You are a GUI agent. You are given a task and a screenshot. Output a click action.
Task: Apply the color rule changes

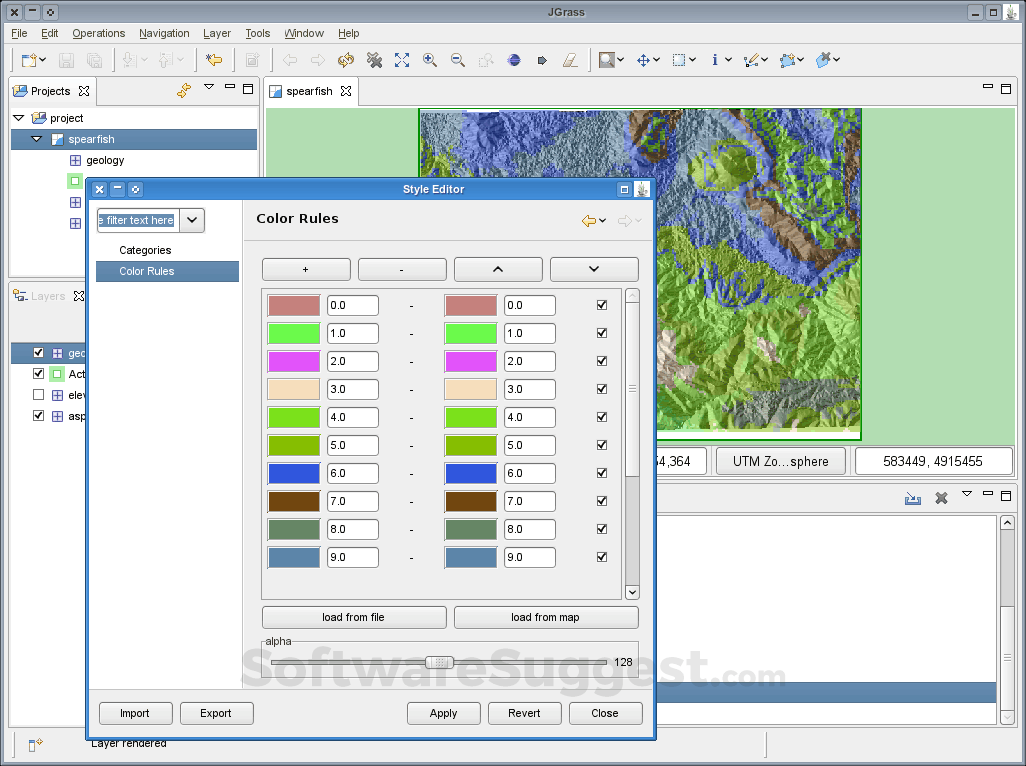[443, 713]
